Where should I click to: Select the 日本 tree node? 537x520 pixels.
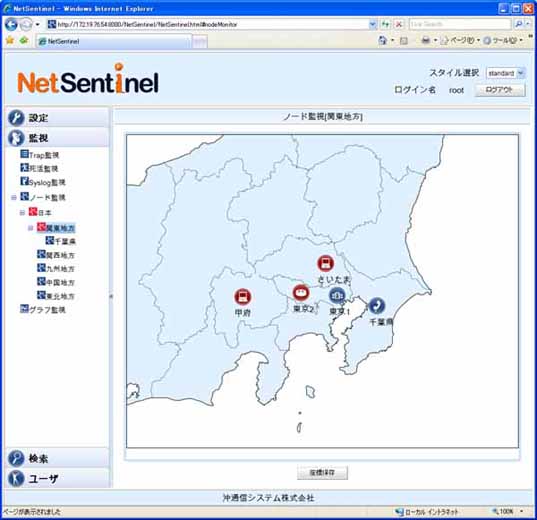40,212
